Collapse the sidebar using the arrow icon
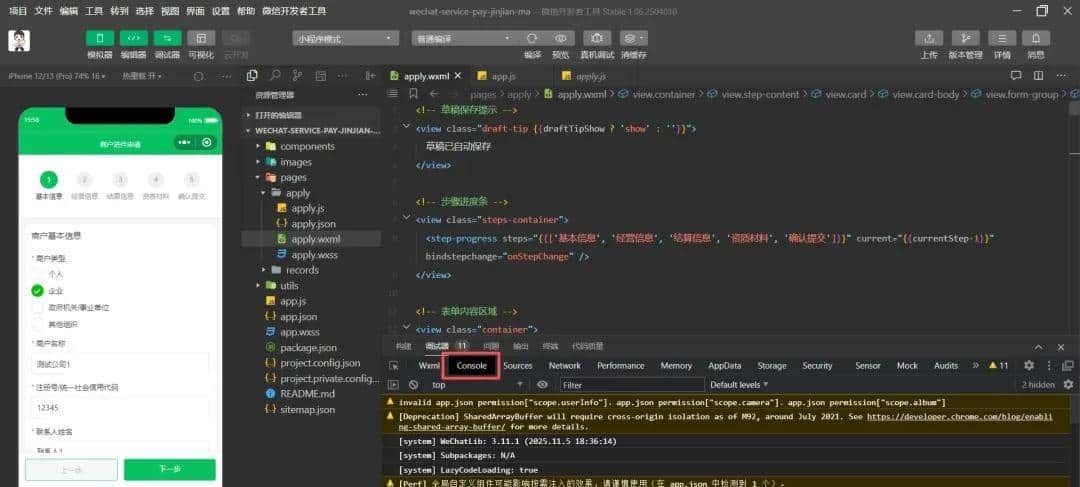The height and width of the screenshot is (487, 1080). tap(371, 76)
